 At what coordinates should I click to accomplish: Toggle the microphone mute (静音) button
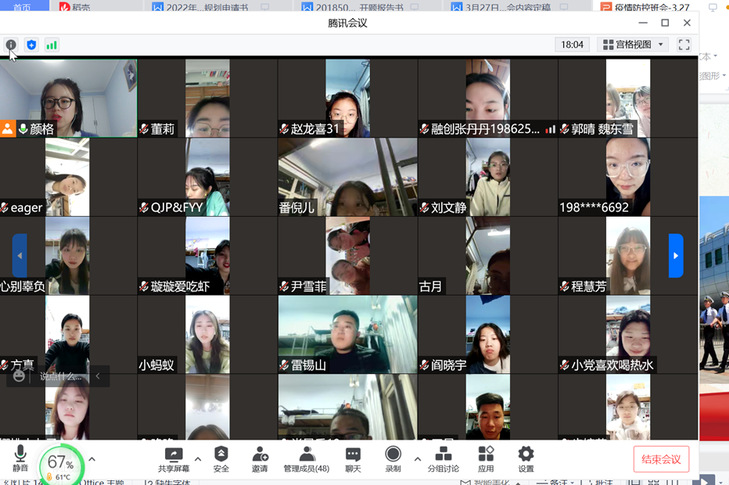pyautogui.click(x=20, y=458)
